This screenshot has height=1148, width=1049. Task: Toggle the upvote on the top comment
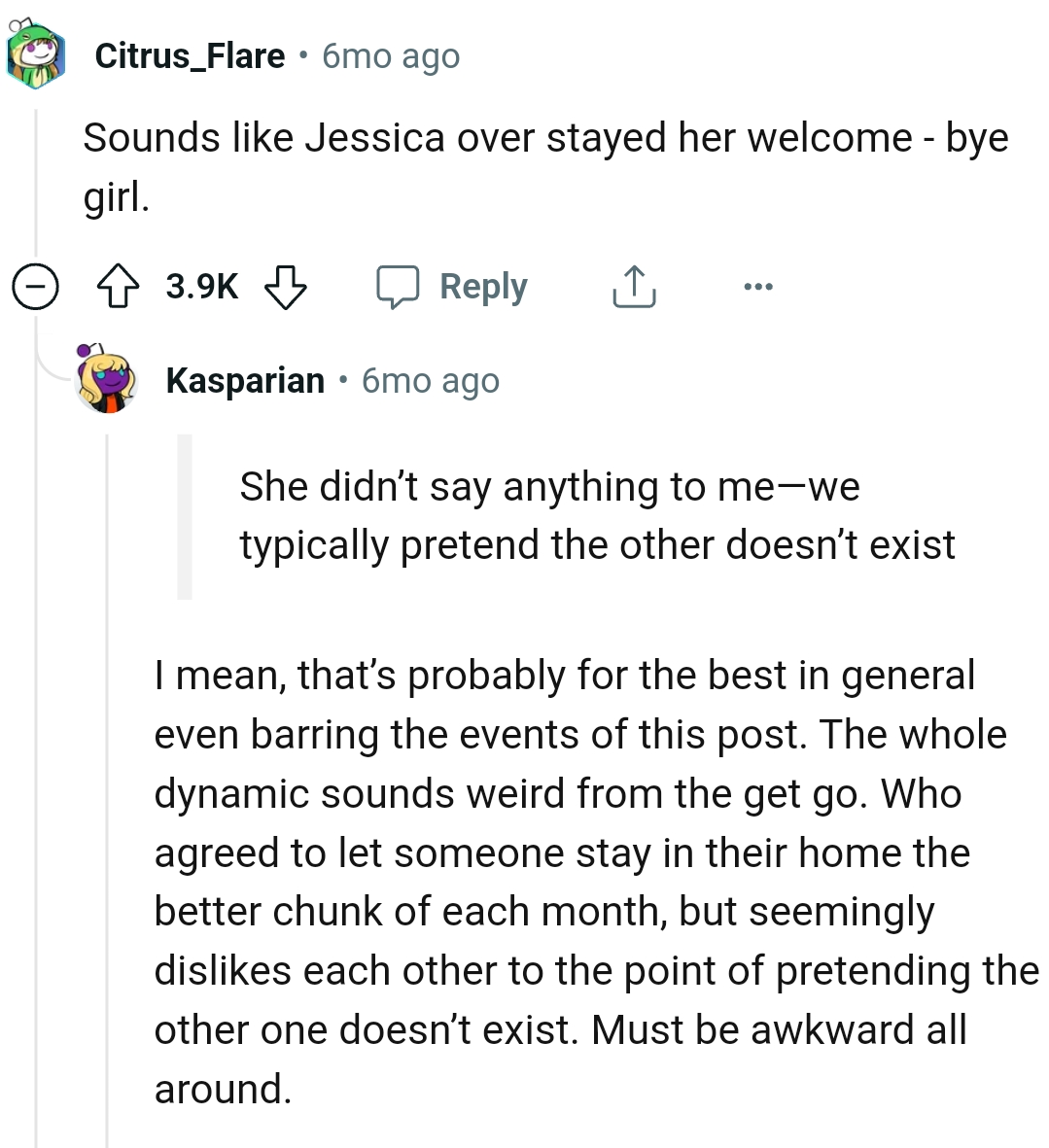tap(118, 286)
